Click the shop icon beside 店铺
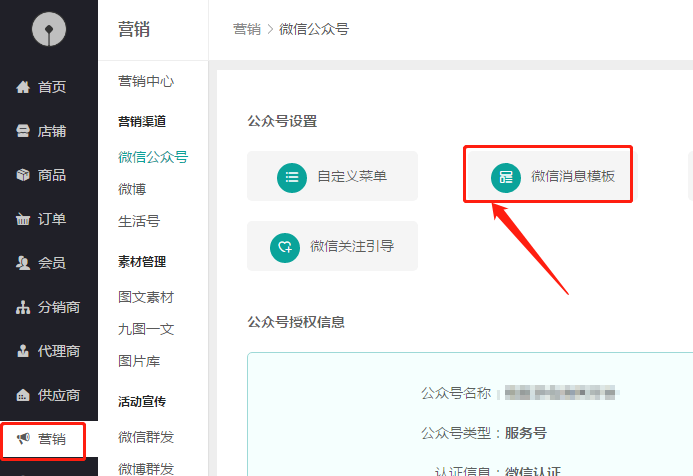Viewport: 693px width, 476px height. click(x=23, y=131)
